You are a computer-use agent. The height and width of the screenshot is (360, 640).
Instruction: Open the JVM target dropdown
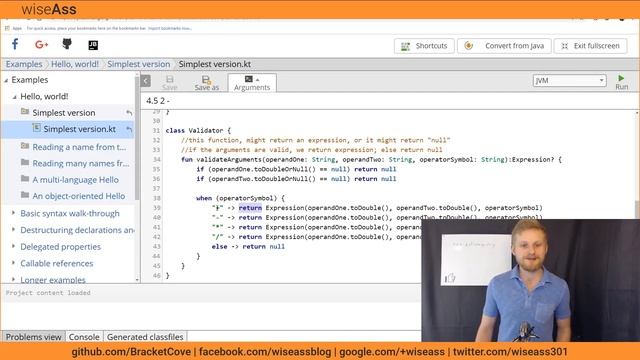coord(569,80)
